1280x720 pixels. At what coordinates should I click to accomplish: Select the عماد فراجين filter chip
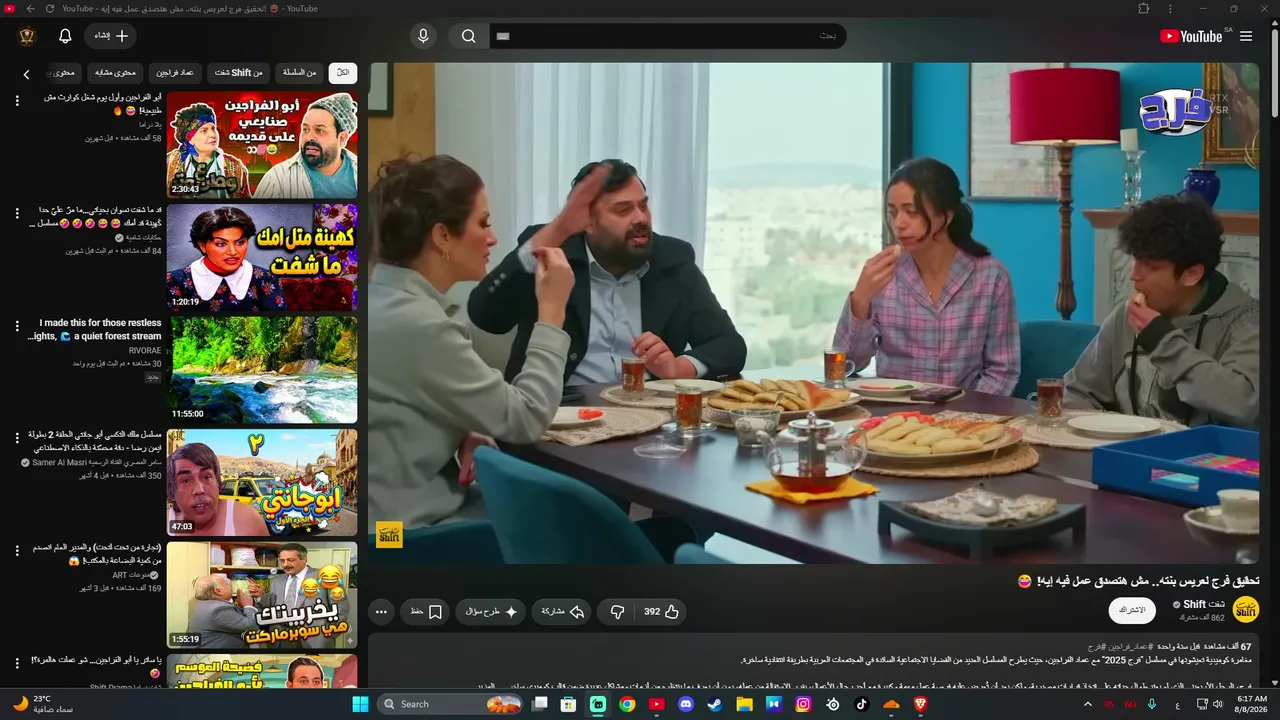pos(176,73)
